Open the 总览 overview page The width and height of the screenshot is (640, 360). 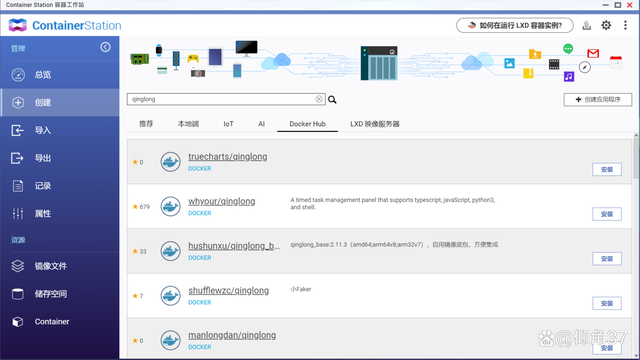click(x=60, y=75)
